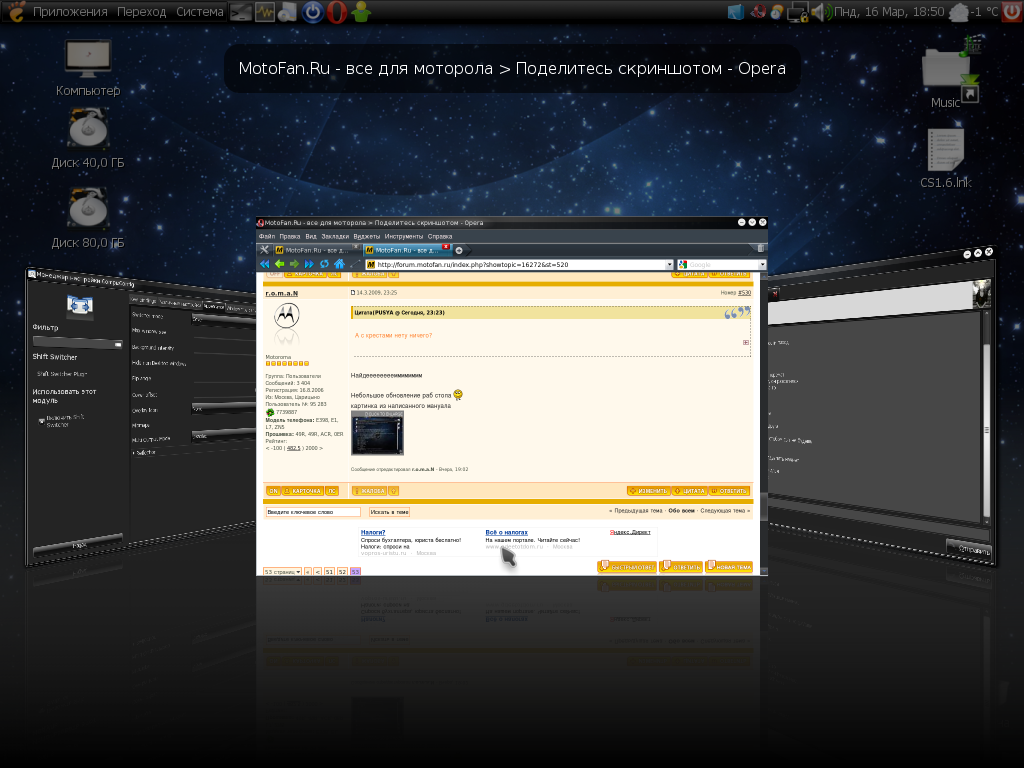This screenshot has height=768, width=1024.
Task: Reload the page in Opera
Action: pyautogui.click(x=324, y=264)
